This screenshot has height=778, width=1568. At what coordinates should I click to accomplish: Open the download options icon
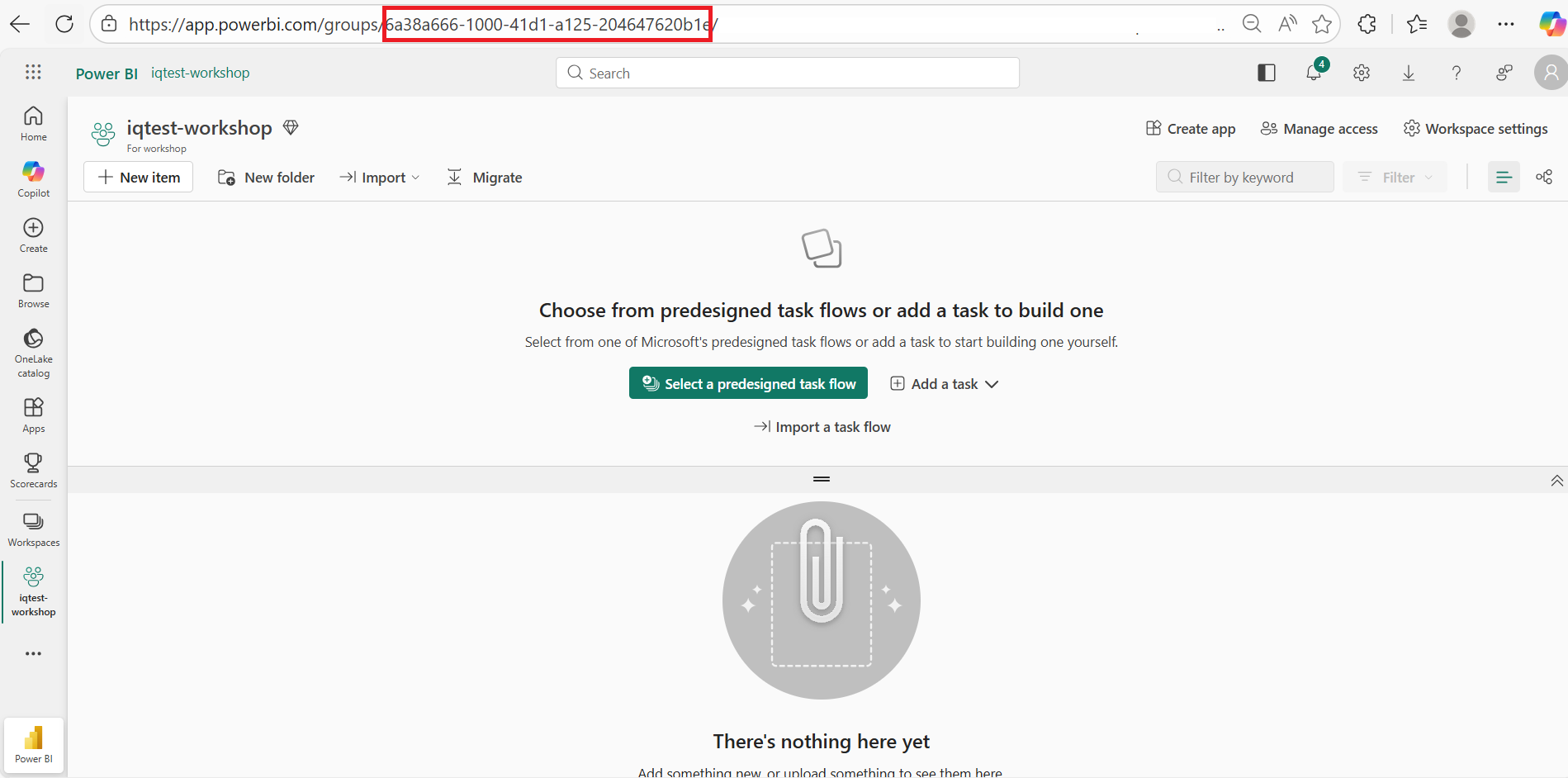pos(1408,73)
